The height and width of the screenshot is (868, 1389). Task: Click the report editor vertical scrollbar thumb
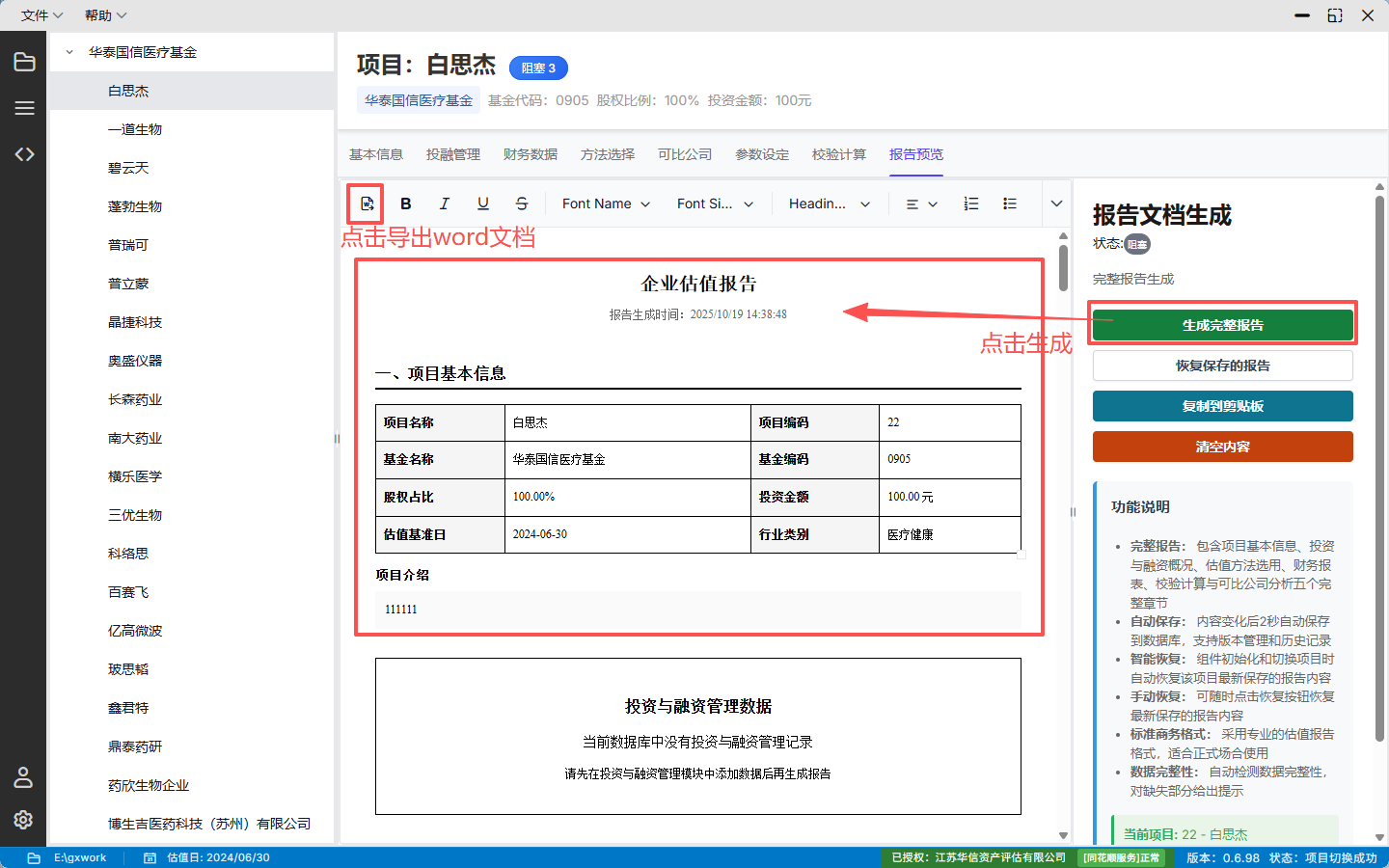pos(1063,267)
